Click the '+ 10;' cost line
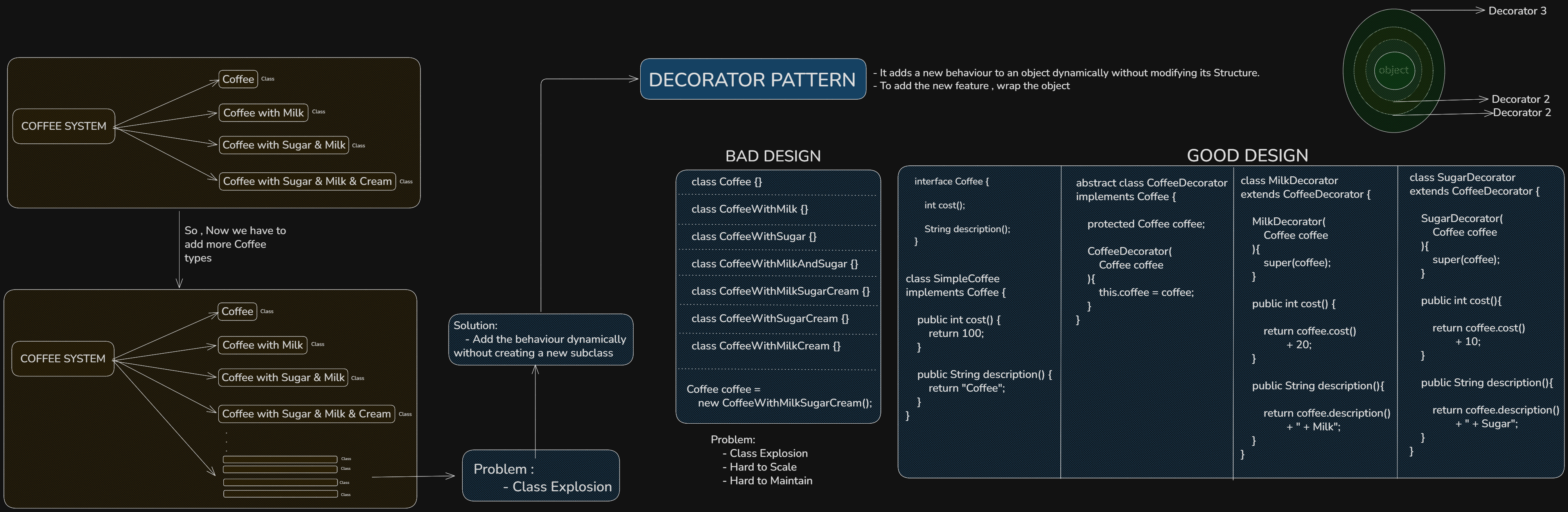The image size is (1568, 512). [x=1467, y=342]
